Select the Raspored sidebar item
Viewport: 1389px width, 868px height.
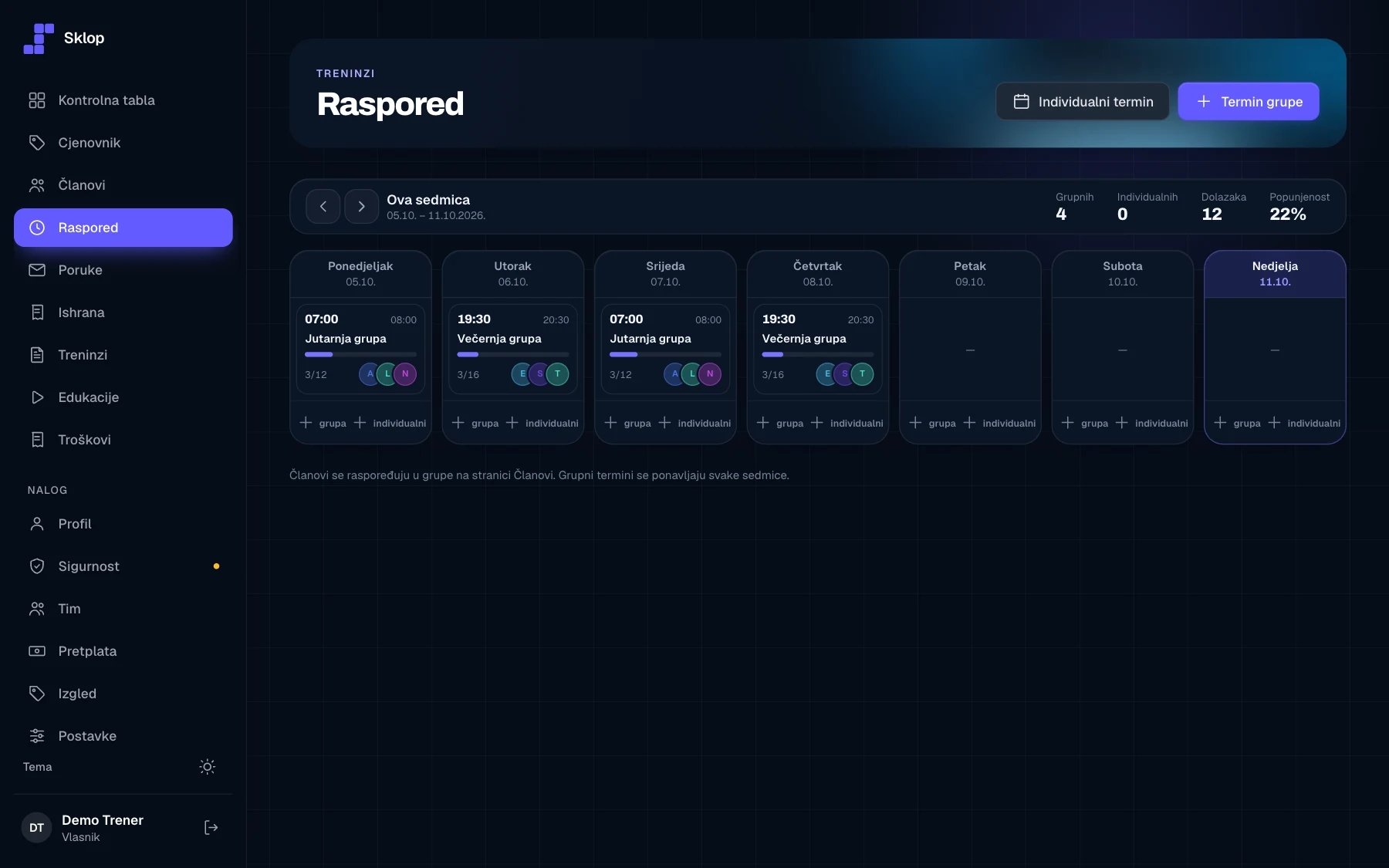click(123, 228)
